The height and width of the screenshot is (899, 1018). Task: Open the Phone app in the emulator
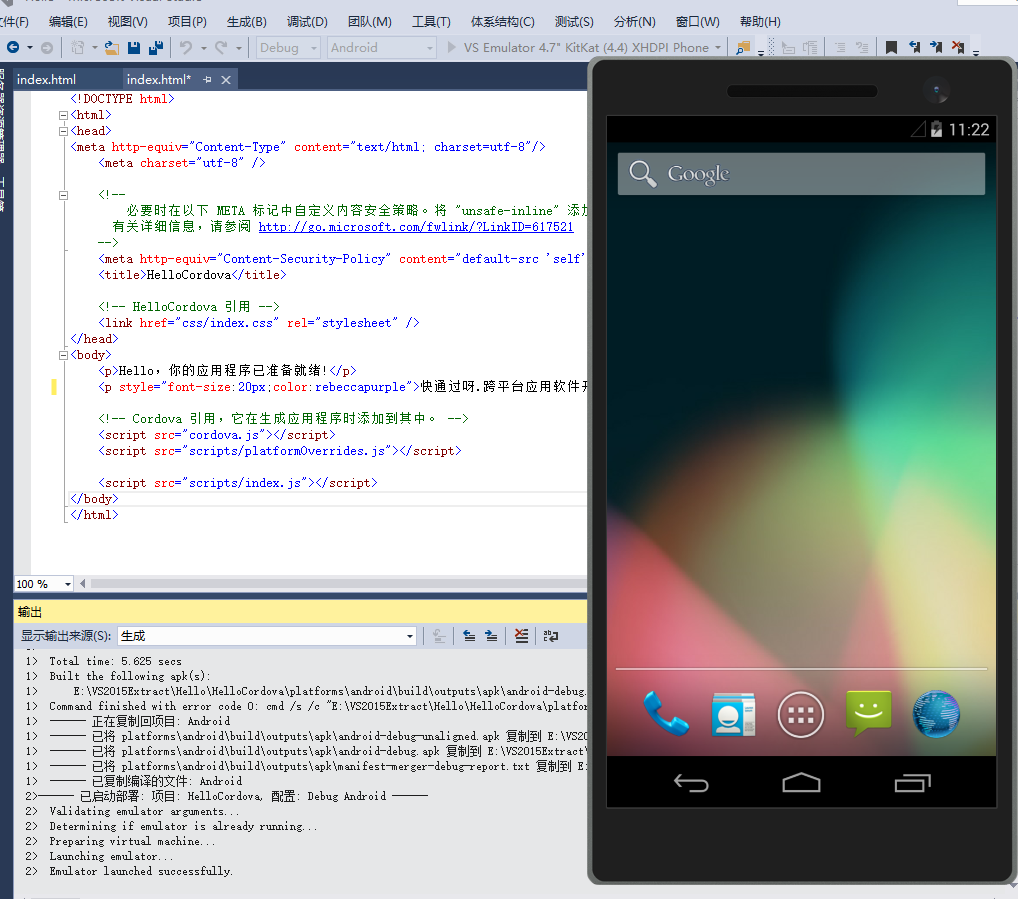click(x=665, y=714)
